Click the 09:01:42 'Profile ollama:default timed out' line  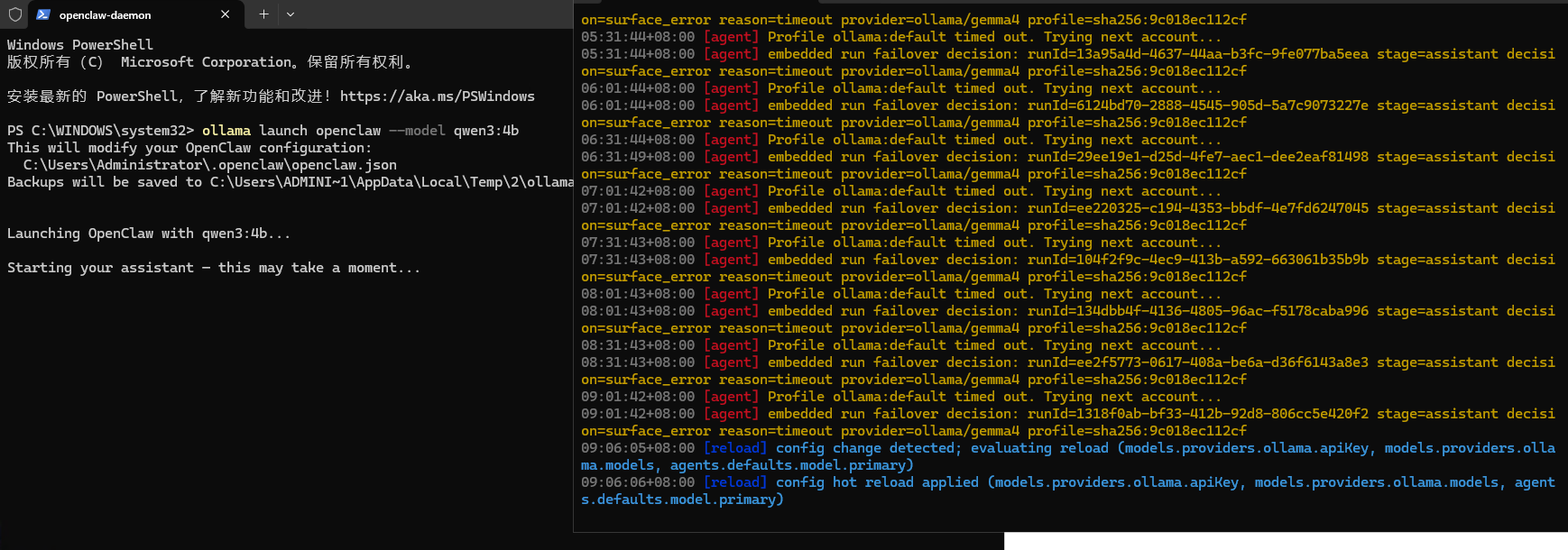901,397
